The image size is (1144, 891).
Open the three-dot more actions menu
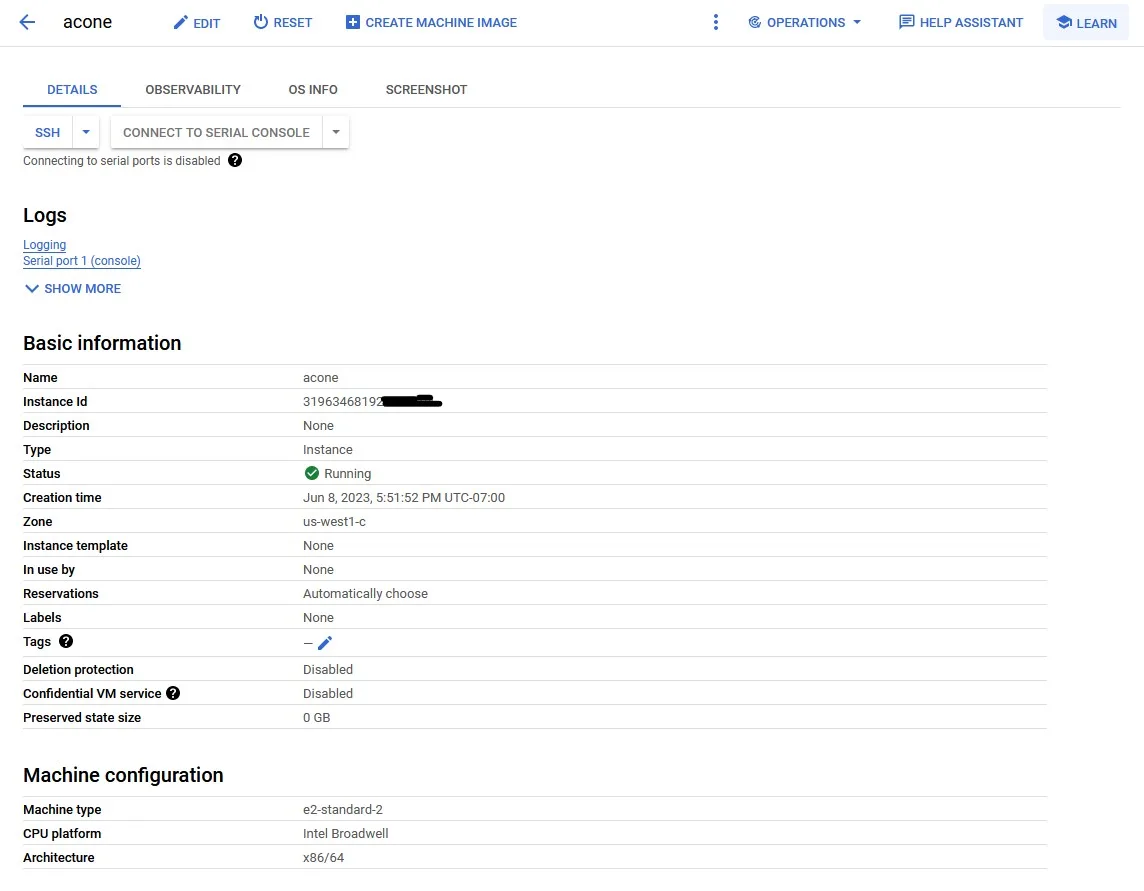click(715, 22)
